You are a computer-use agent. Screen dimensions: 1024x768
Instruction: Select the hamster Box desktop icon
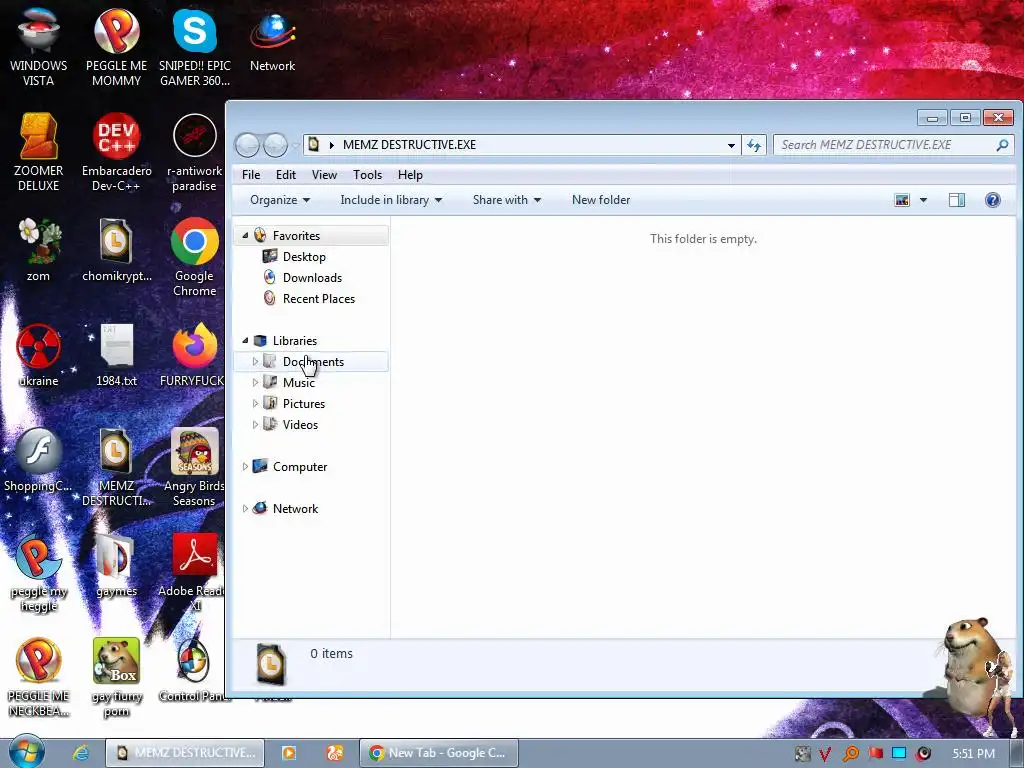click(116, 677)
